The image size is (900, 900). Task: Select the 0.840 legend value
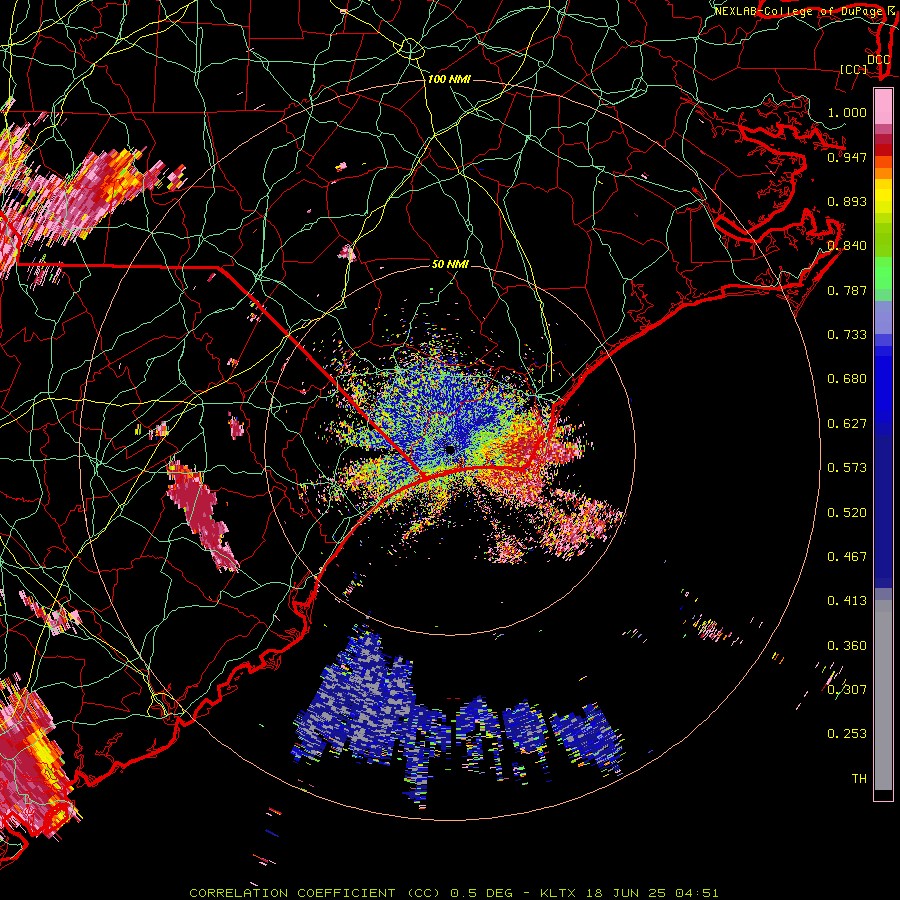pyautogui.click(x=847, y=246)
